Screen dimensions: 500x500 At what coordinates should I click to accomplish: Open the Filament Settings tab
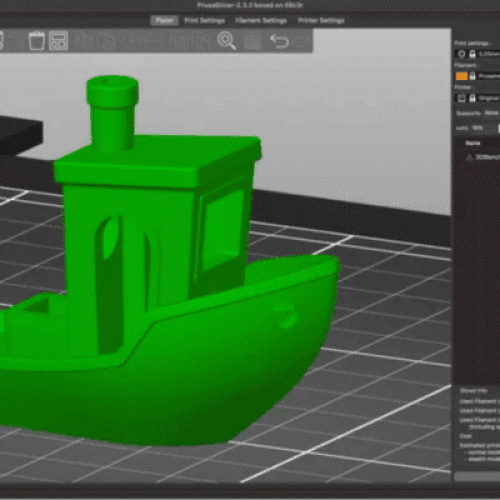tap(261, 21)
